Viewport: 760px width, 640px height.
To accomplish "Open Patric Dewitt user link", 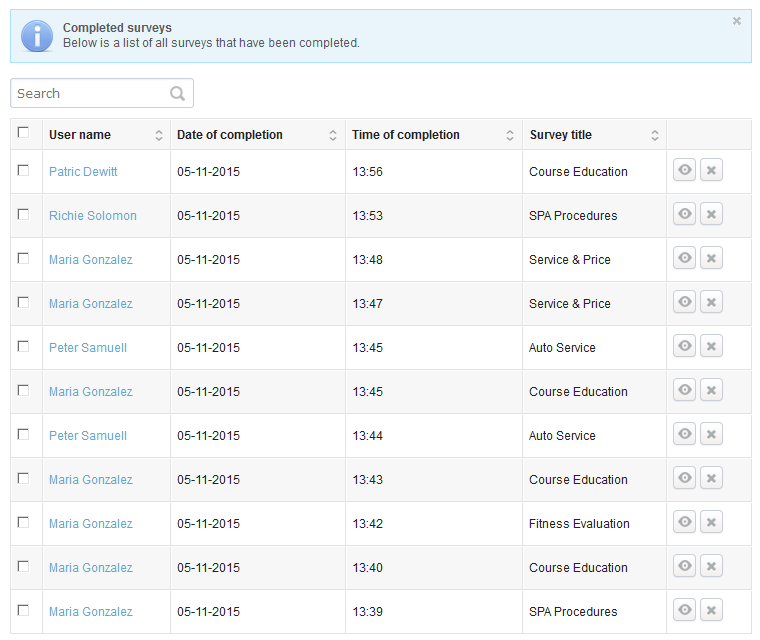I will click(x=83, y=172).
